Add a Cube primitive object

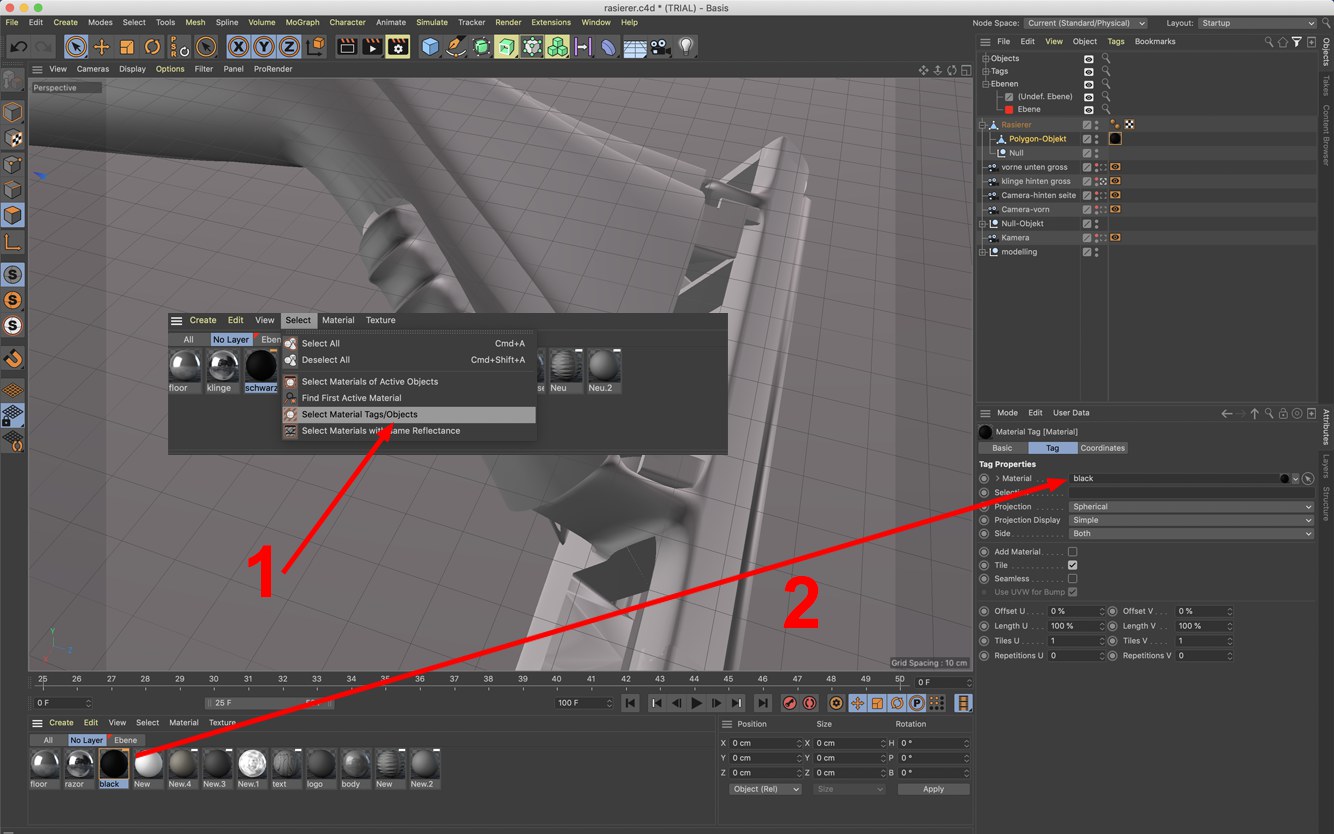pyautogui.click(x=430, y=47)
